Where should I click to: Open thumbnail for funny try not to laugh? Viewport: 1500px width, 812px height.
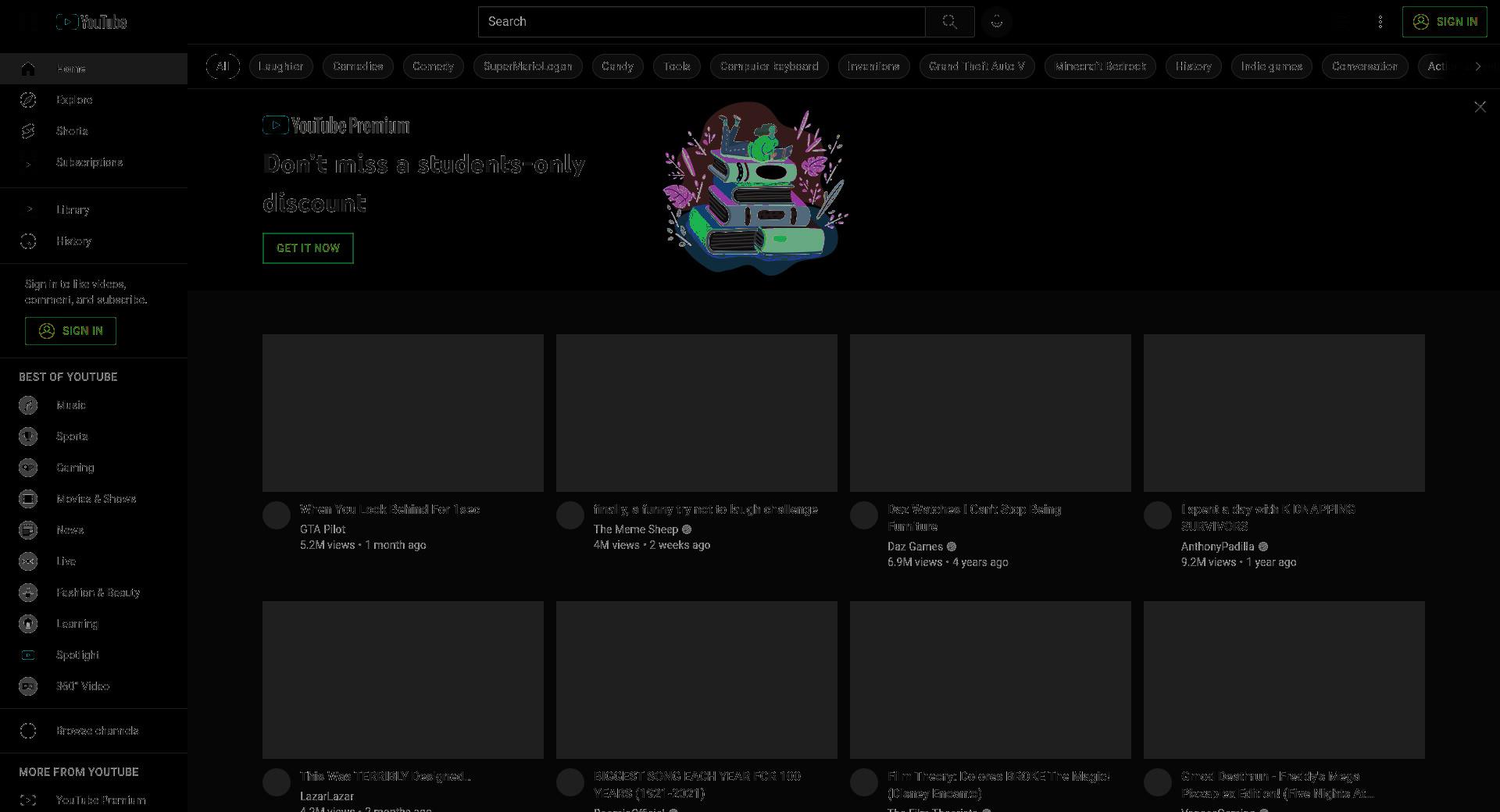coord(697,413)
